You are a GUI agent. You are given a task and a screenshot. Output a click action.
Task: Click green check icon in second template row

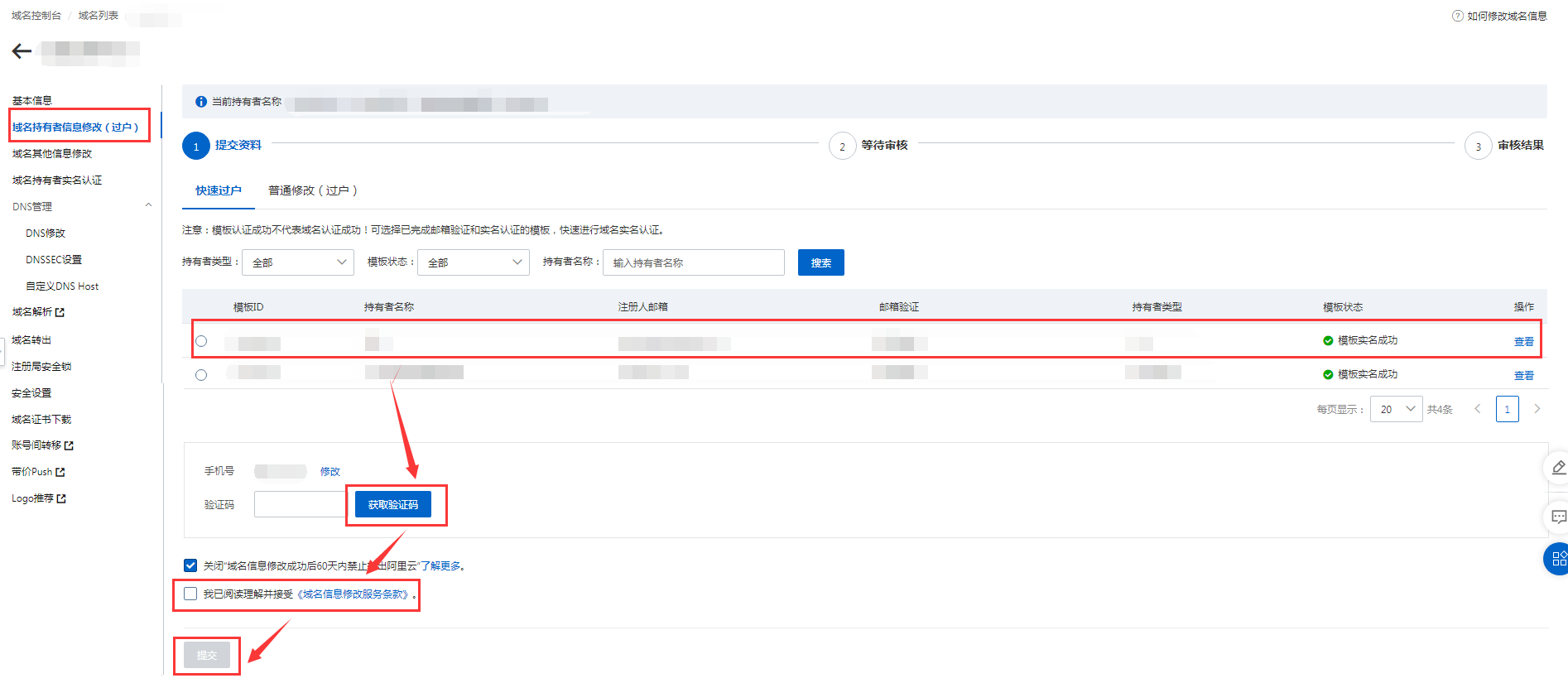(x=1328, y=374)
